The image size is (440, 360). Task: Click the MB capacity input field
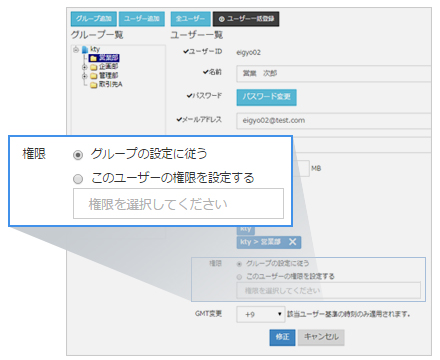pos(301,169)
